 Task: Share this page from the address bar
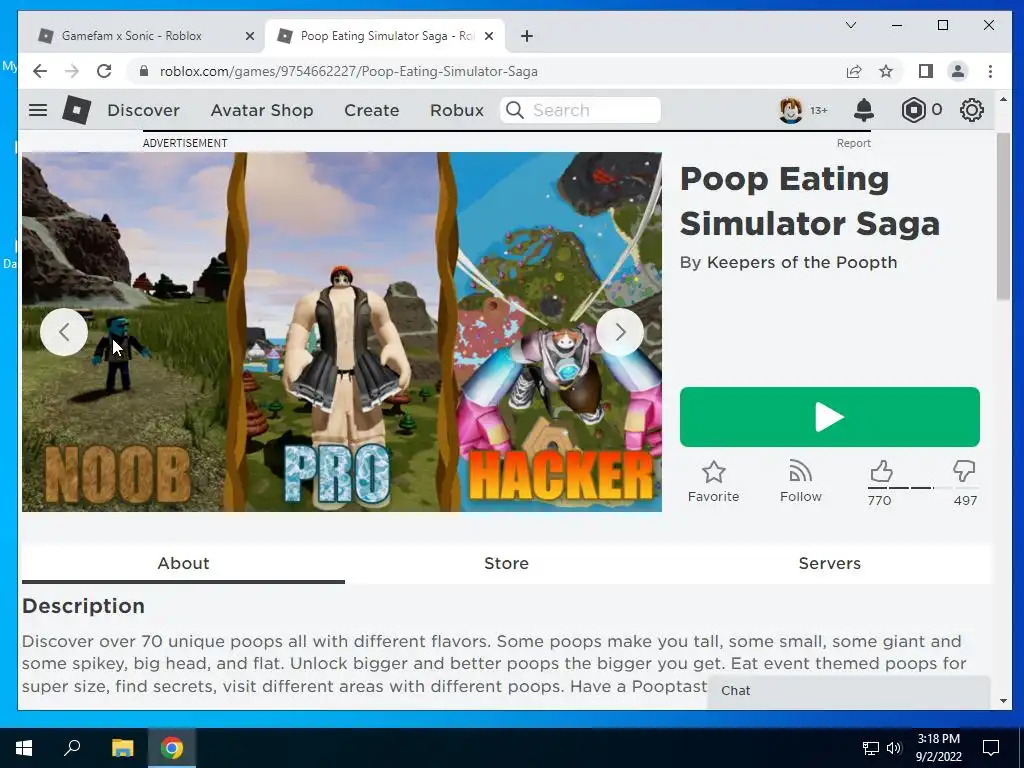pos(854,71)
